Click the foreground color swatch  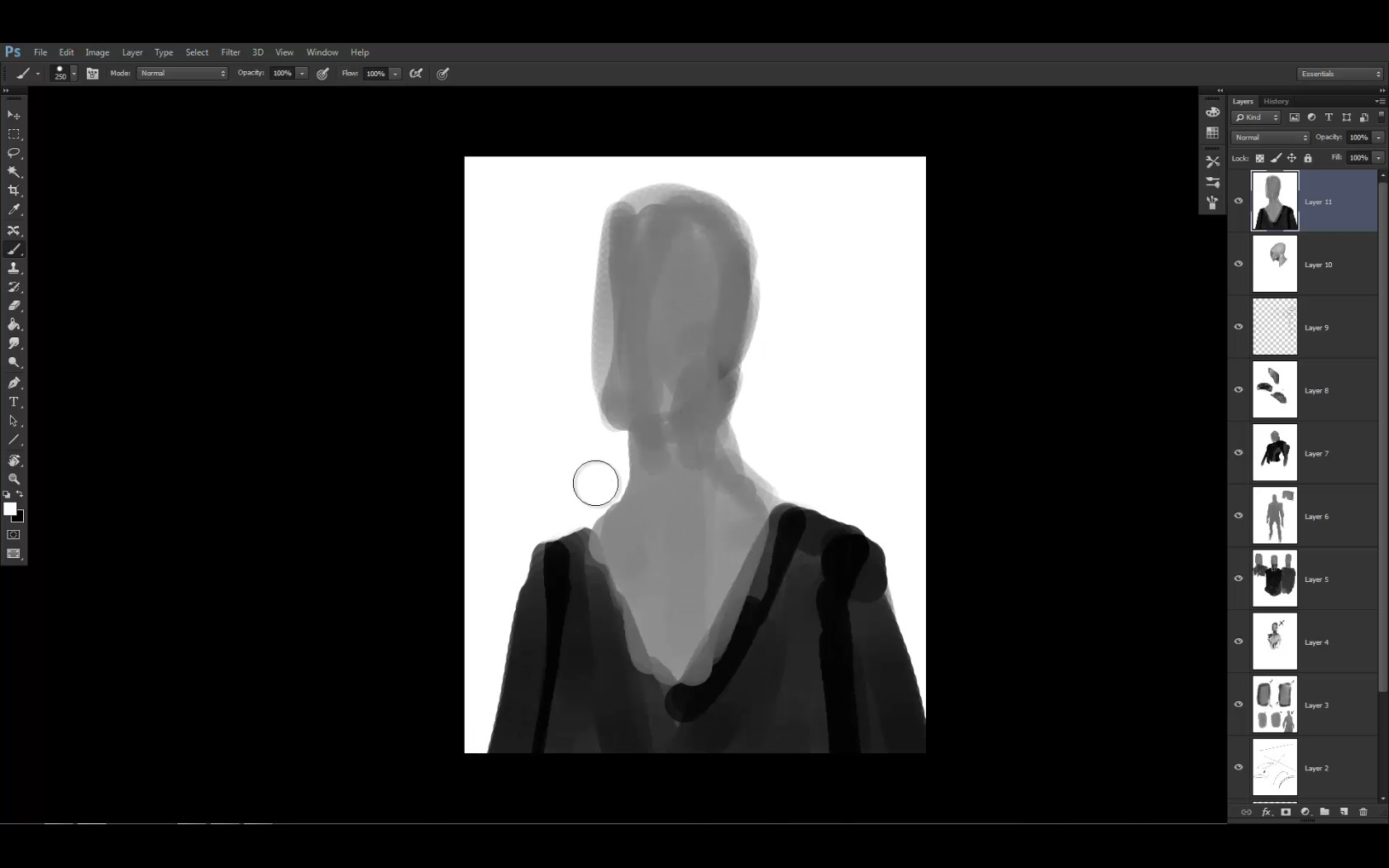10,509
